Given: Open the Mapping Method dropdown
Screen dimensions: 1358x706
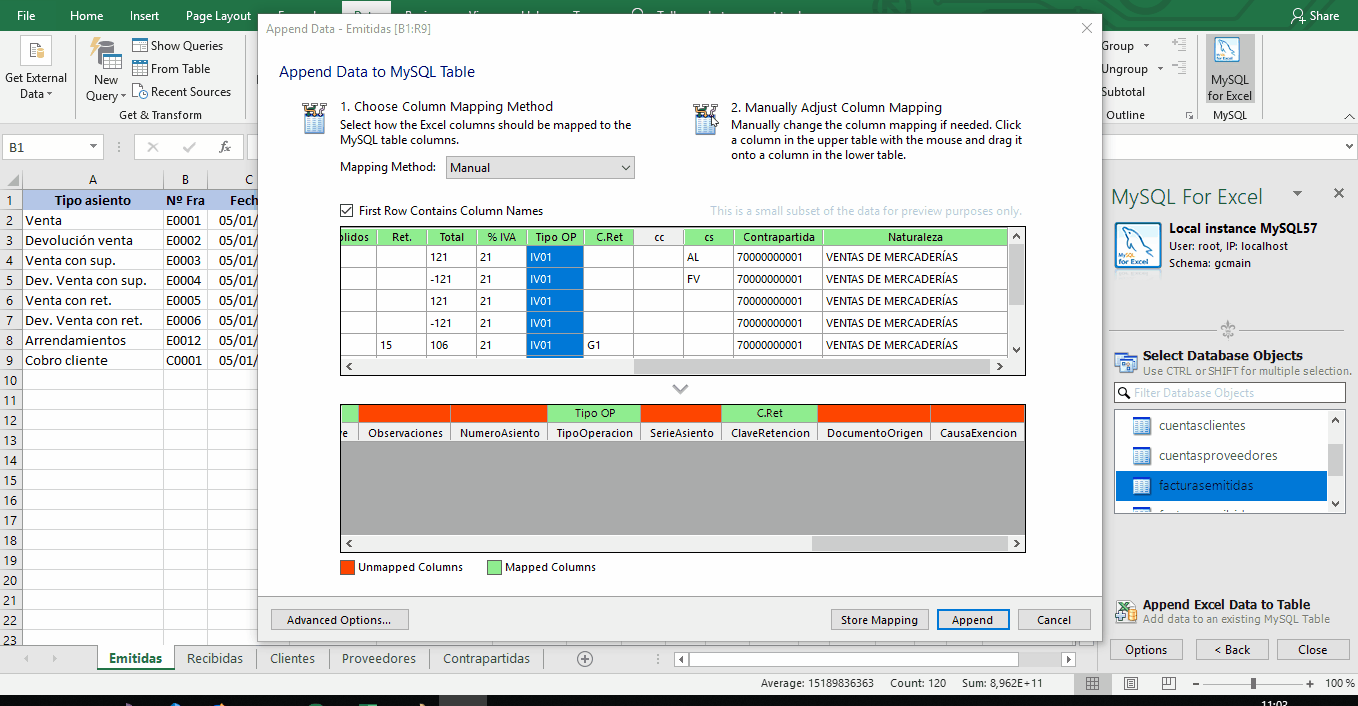Looking at the screenshot, I should (x=540, y=168).
